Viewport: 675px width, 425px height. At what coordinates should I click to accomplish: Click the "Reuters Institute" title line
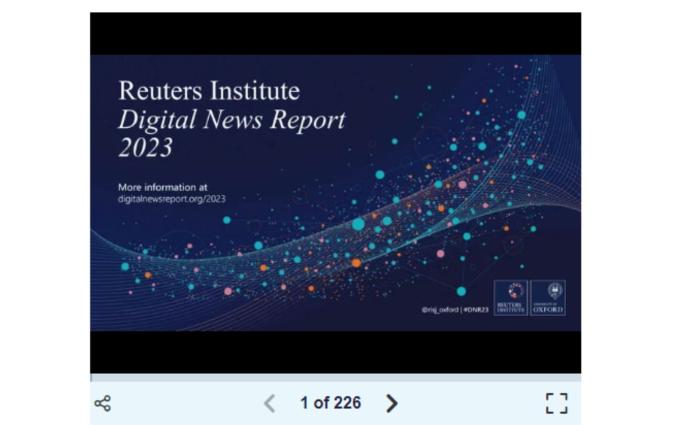(208, 91)
